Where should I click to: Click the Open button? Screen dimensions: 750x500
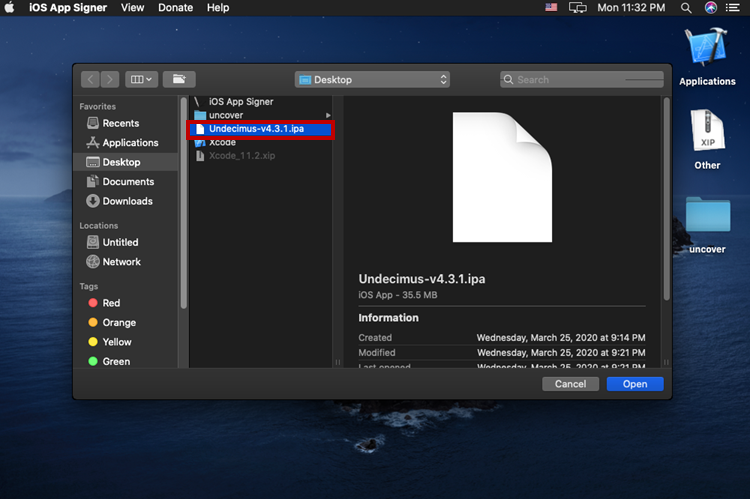pos(635,384)
